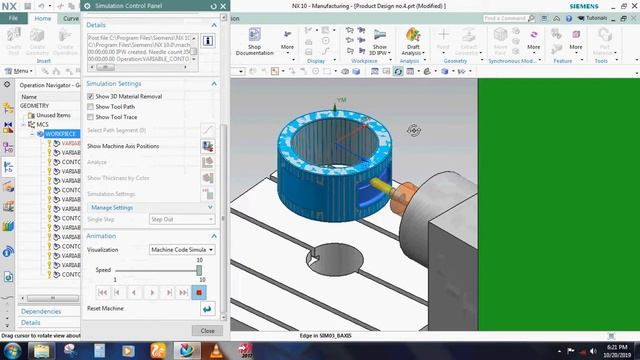Play the simulation forward
The height and width of the screenshot is (360, 640).
(x=152, y=292)
